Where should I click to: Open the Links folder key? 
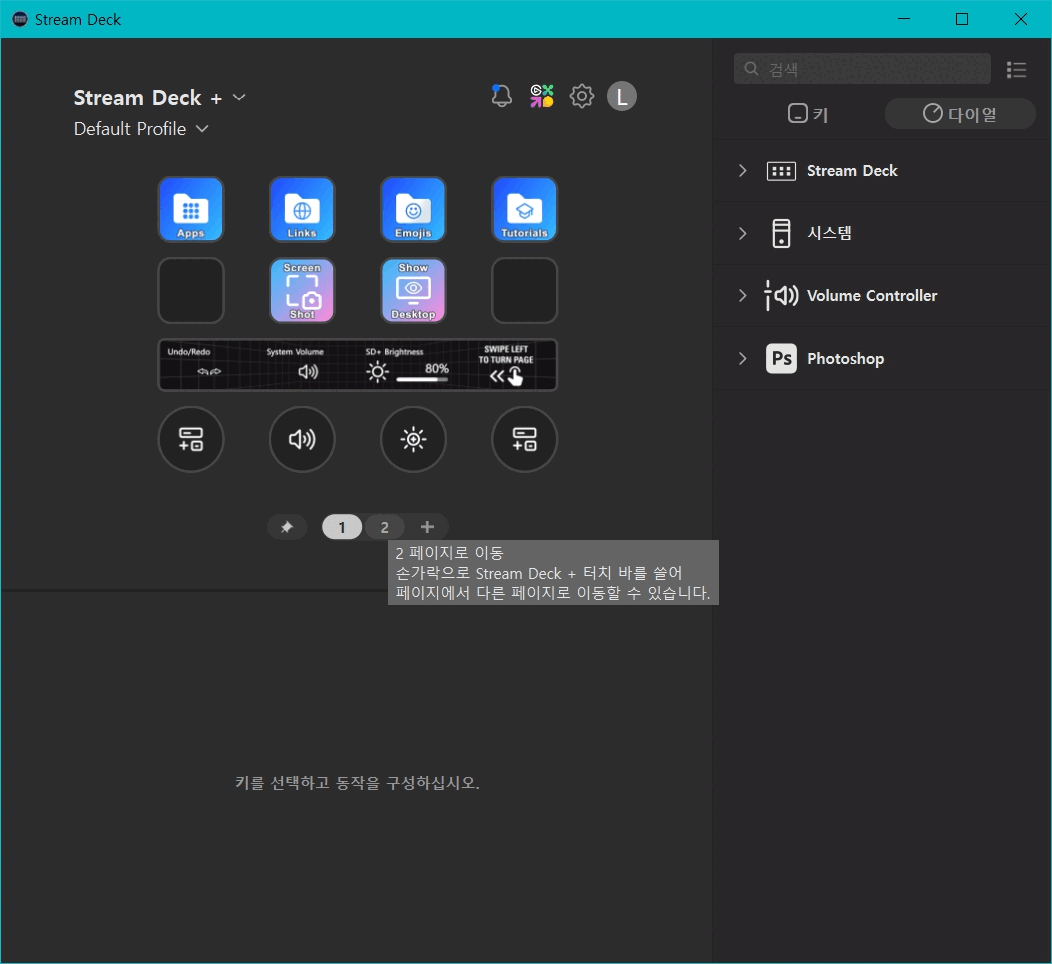tap(302, 209)
